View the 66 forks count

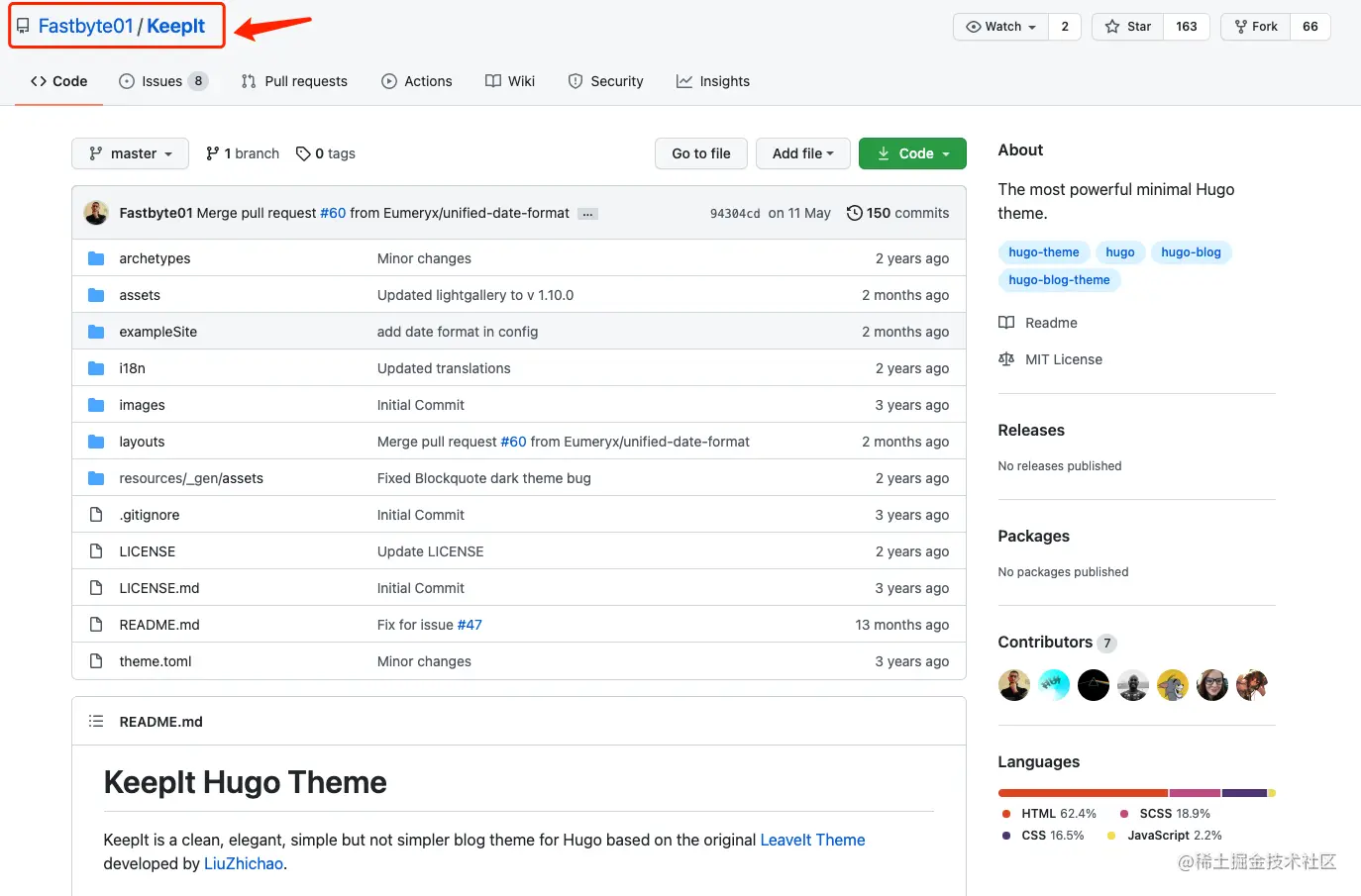[1310, 27]
